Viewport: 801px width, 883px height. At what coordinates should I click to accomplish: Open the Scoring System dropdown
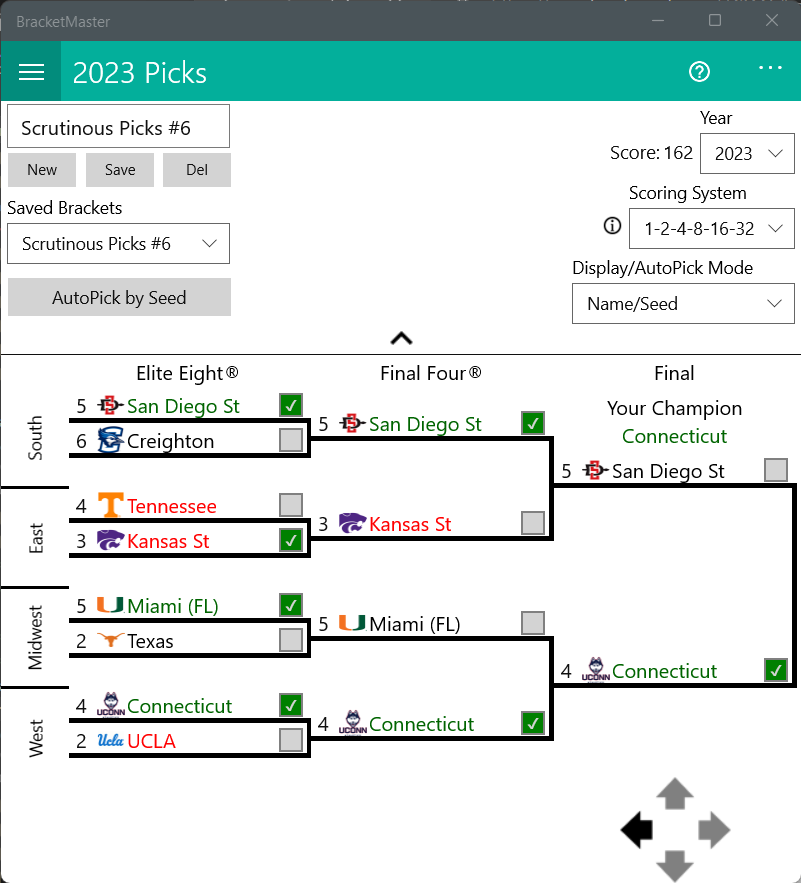712,228
